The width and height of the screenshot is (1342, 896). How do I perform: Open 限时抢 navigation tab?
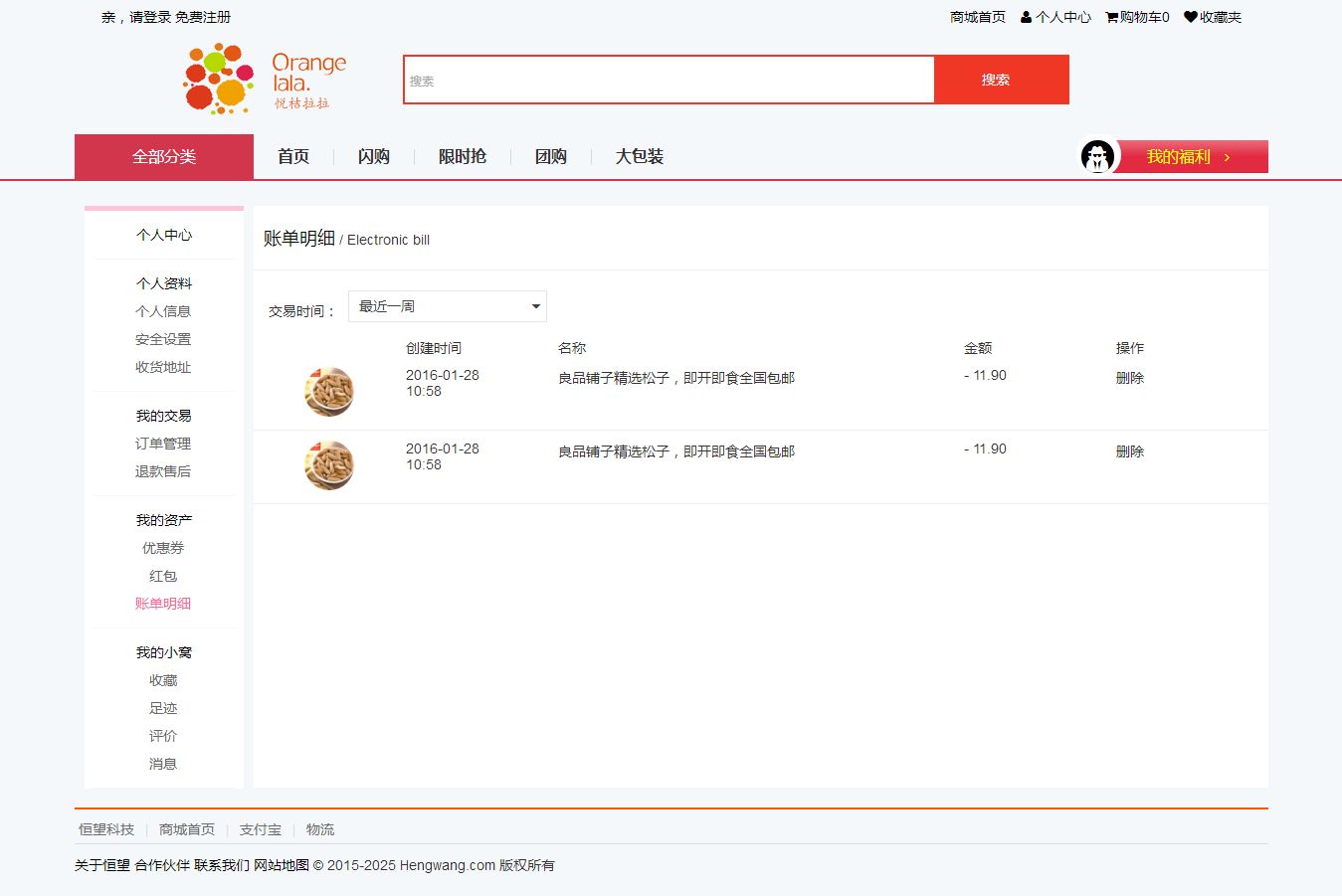point(463,157)
